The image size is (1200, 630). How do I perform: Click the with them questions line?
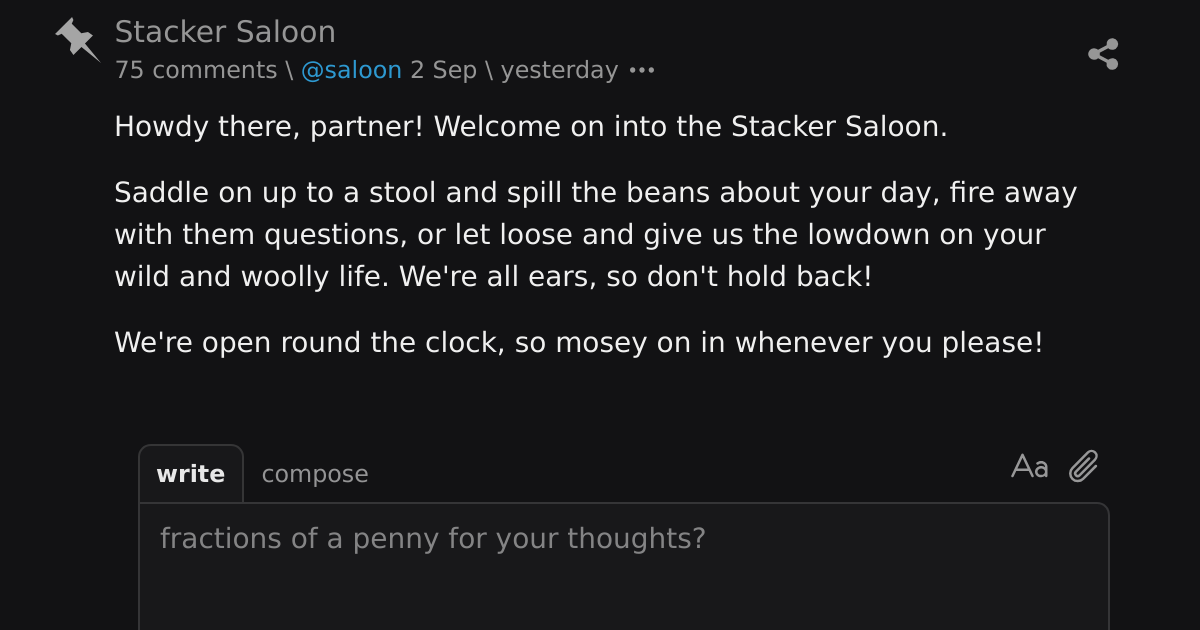coord(580,234)
